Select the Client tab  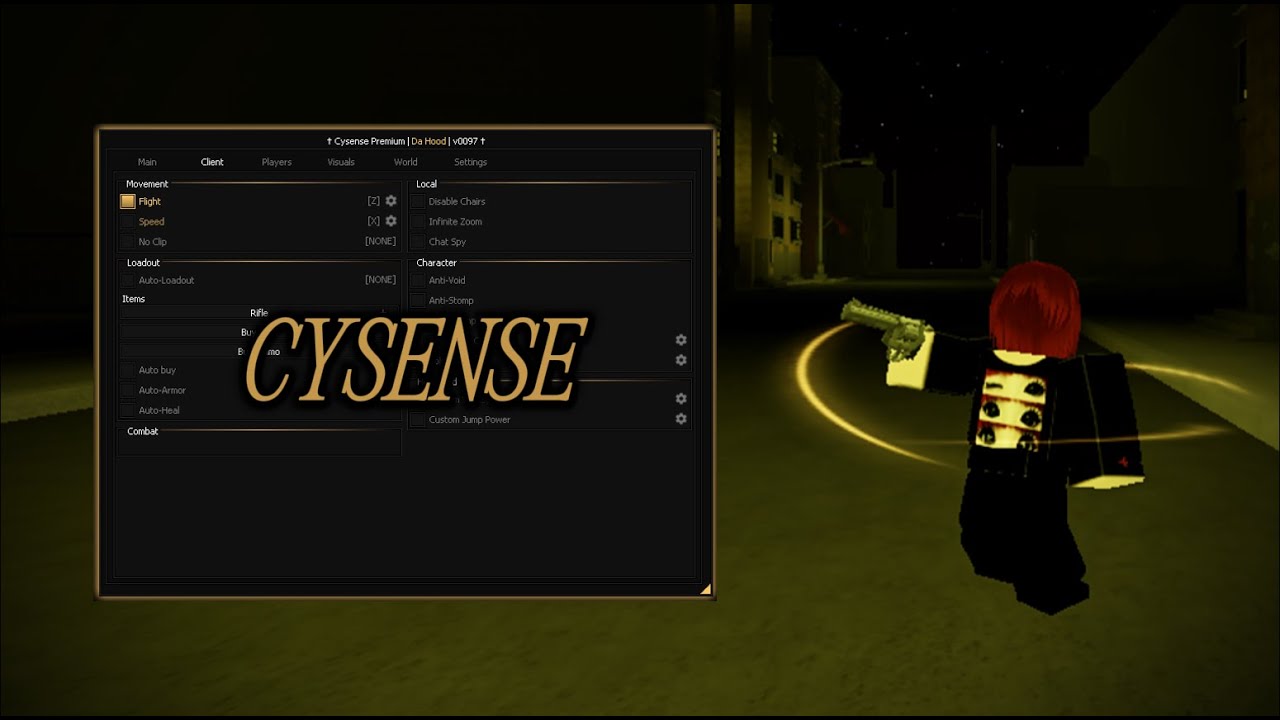[212, 162]
